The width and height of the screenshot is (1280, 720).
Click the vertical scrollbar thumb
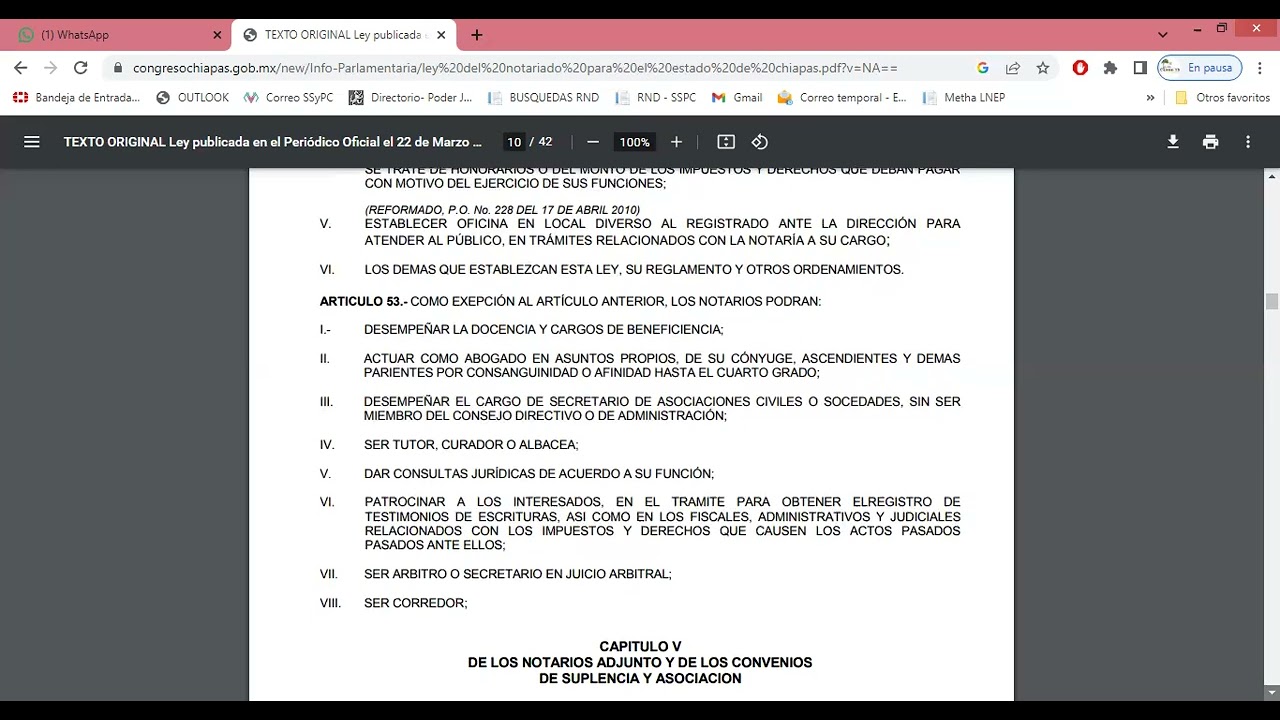click(x=1272, y=302)
